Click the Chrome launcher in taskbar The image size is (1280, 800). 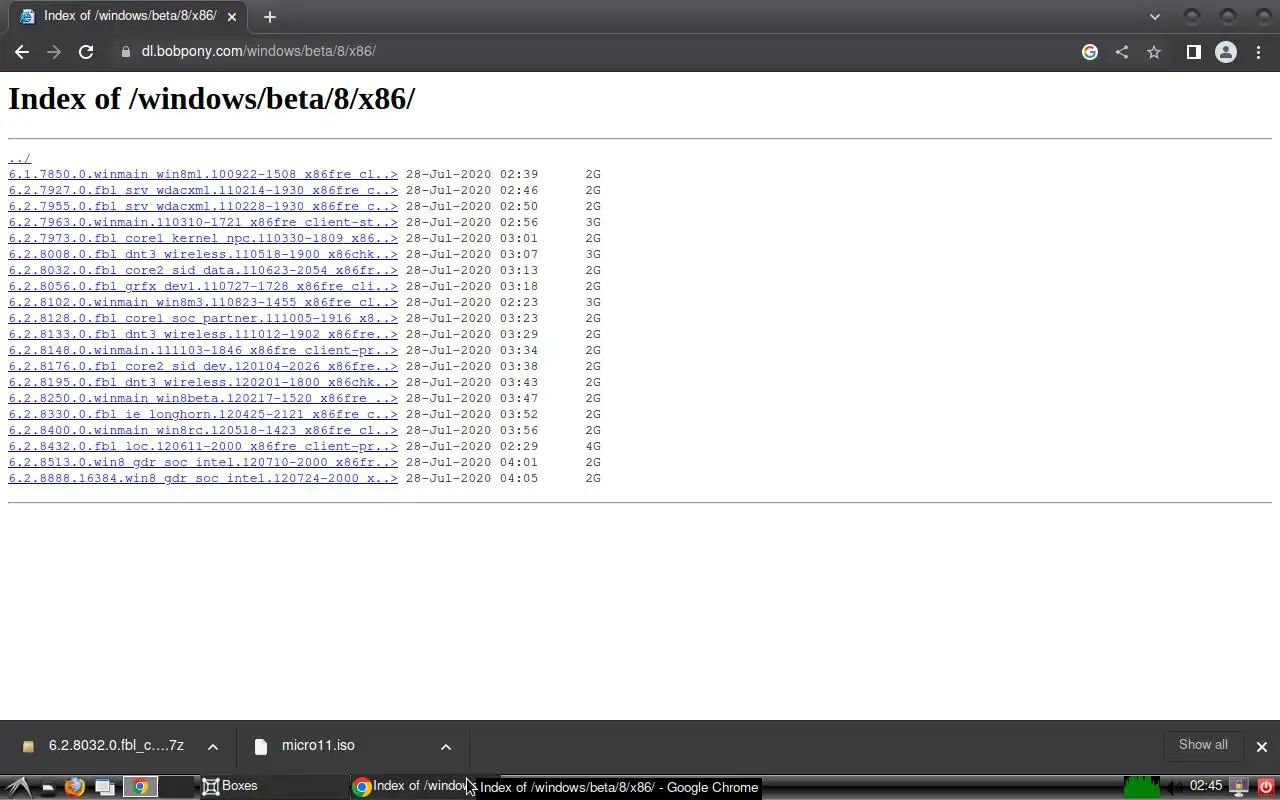[140, 787]
